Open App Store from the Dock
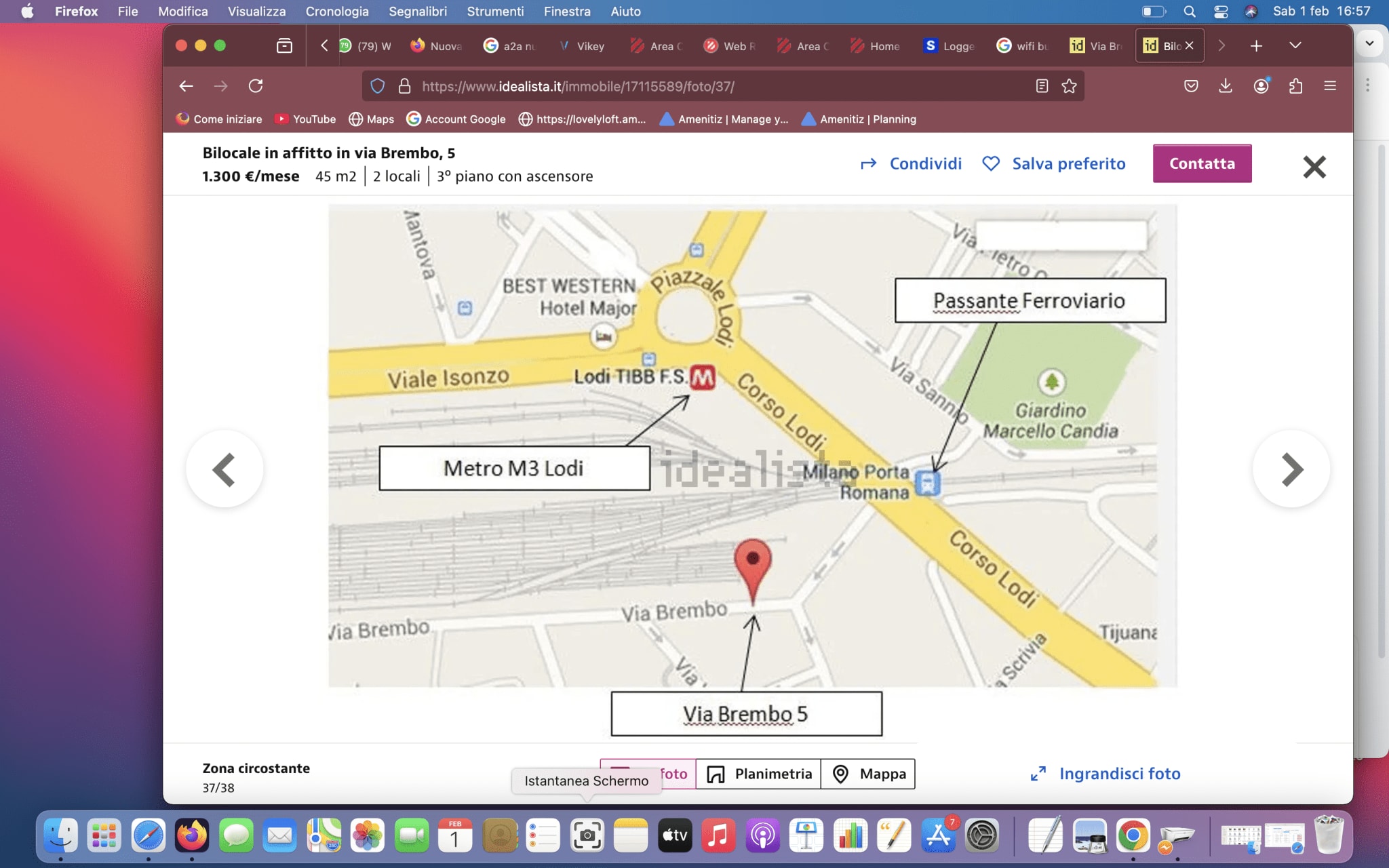Viewport: 1389px width, 868px height. tap(938, 835)
